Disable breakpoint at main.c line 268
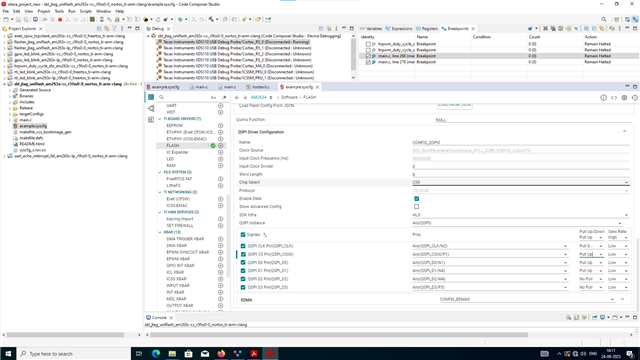Viewport: 640px width, 360px height. (x=368, y=56)
